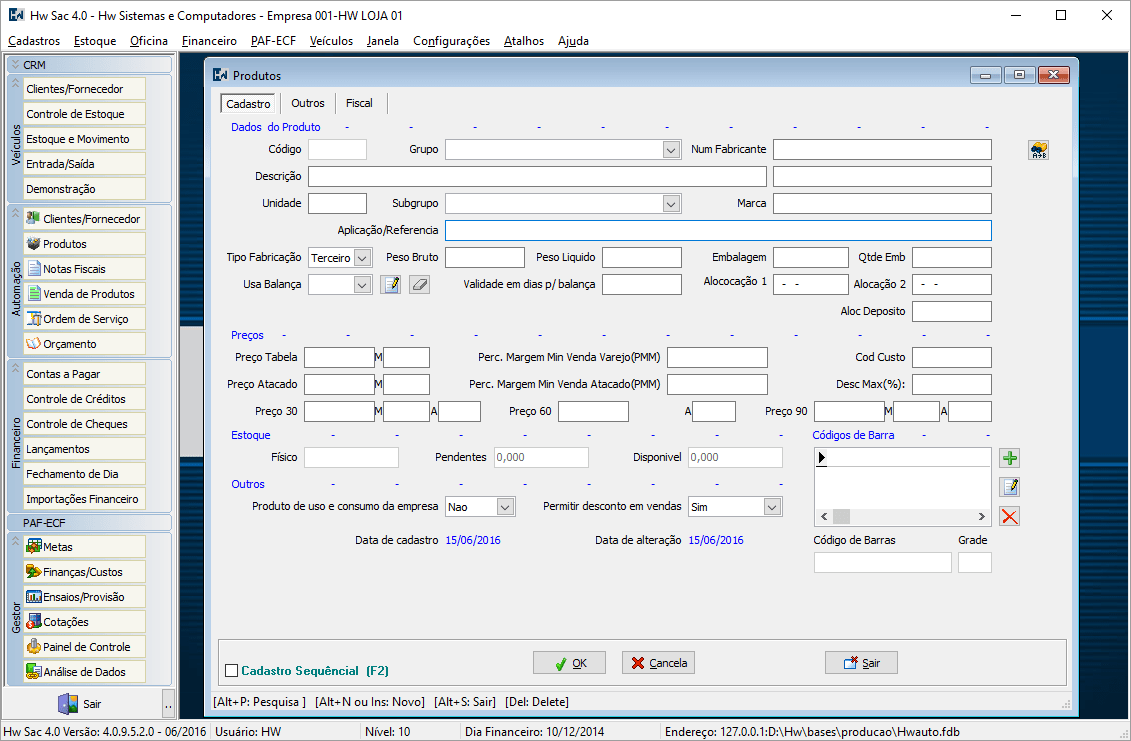Screen dimensions: 1131x741
Task: Click the Produtos window icon
Action: click(221, 75)
